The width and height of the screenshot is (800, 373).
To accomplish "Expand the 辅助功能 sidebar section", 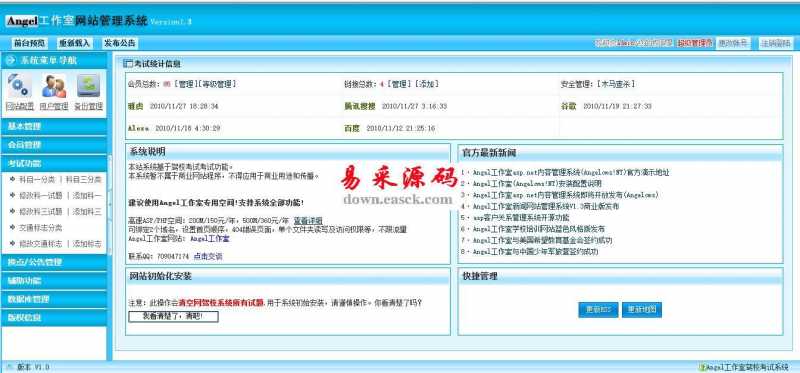I will (x=54, y=281).
